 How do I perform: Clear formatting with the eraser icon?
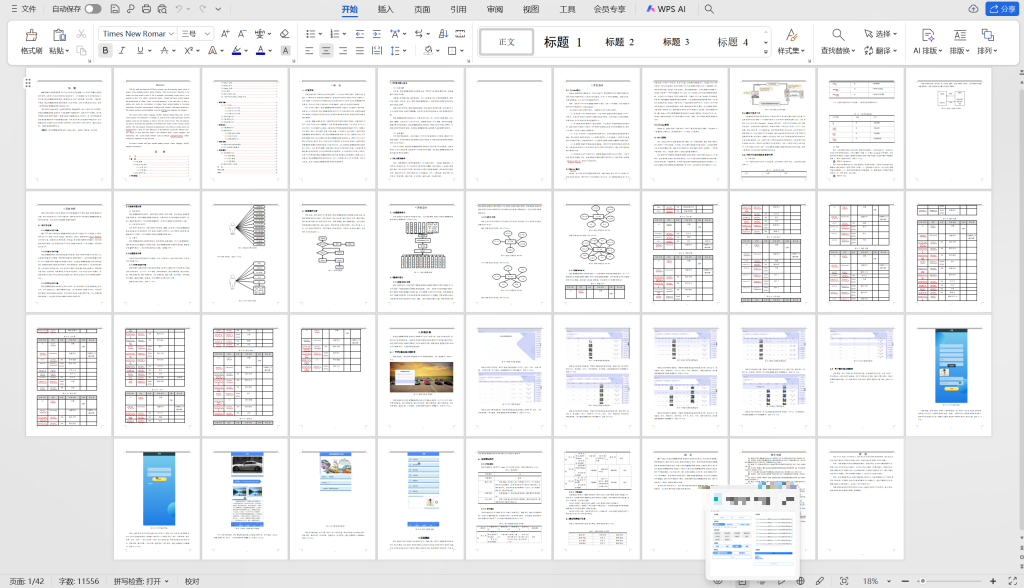tap(284, 33)
